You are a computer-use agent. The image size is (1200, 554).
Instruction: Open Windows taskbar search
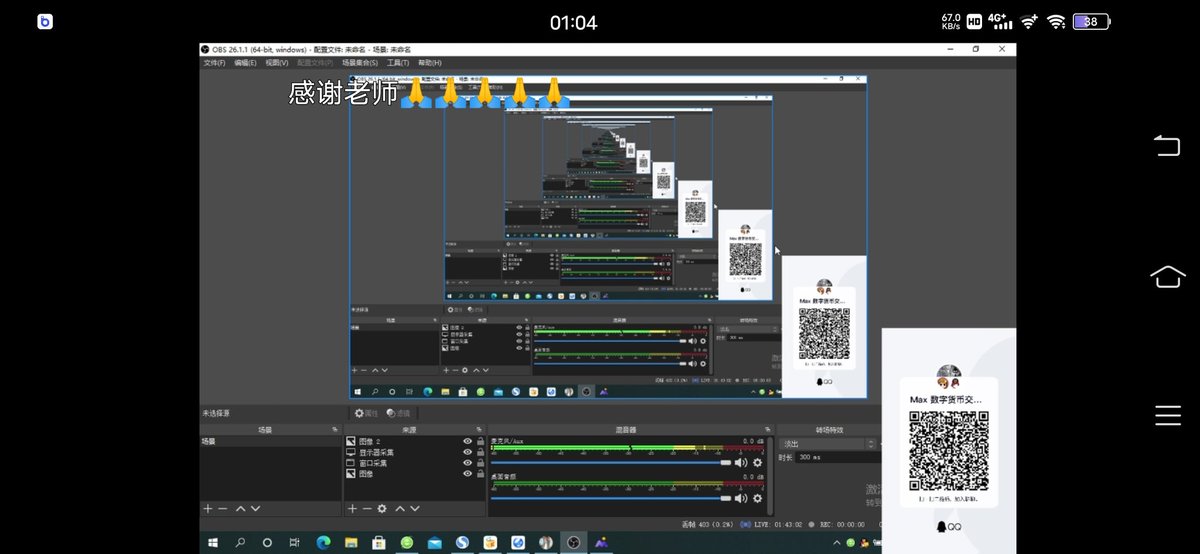(240, 542)
